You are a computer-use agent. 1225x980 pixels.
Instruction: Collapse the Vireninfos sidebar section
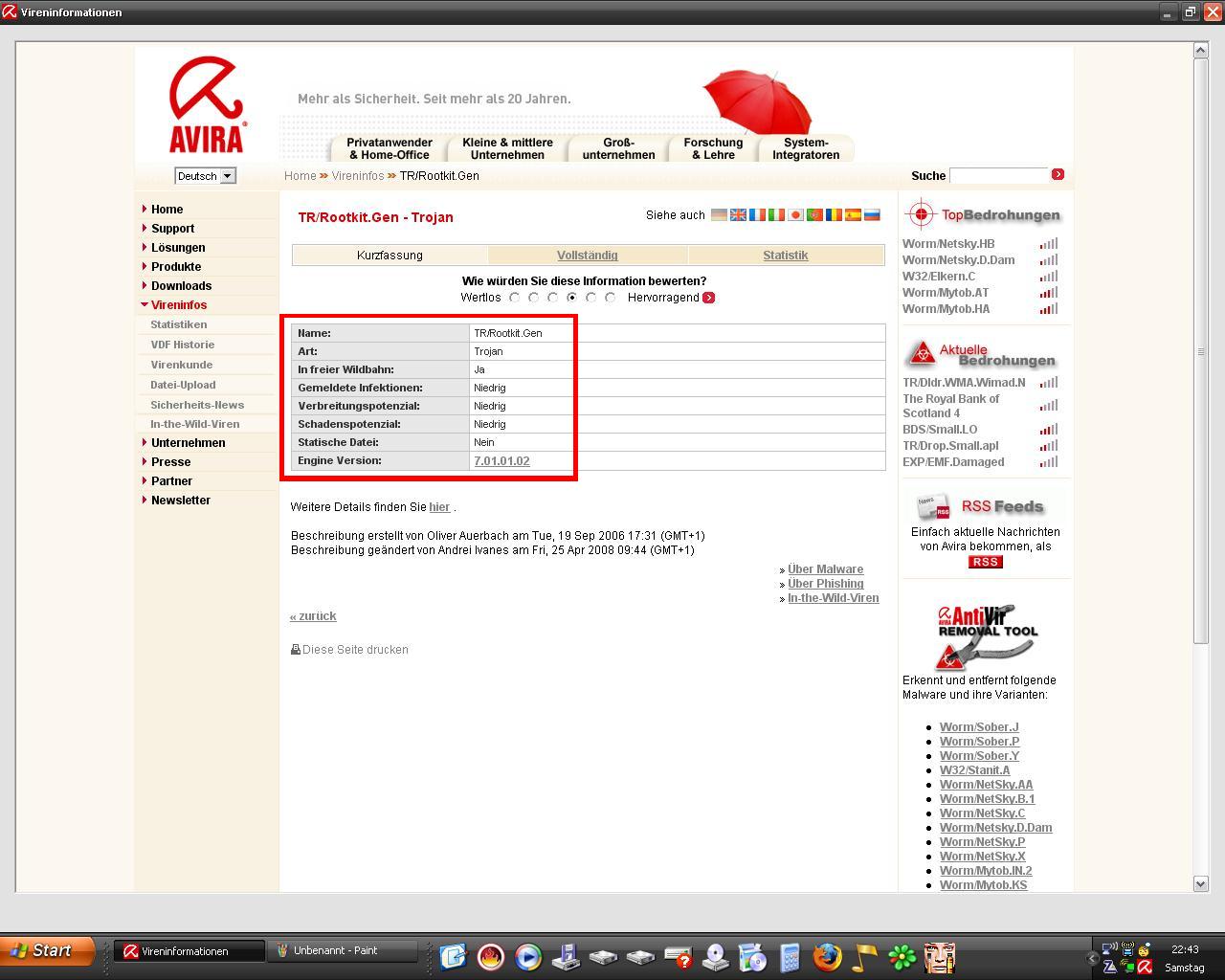coord(178,304)
